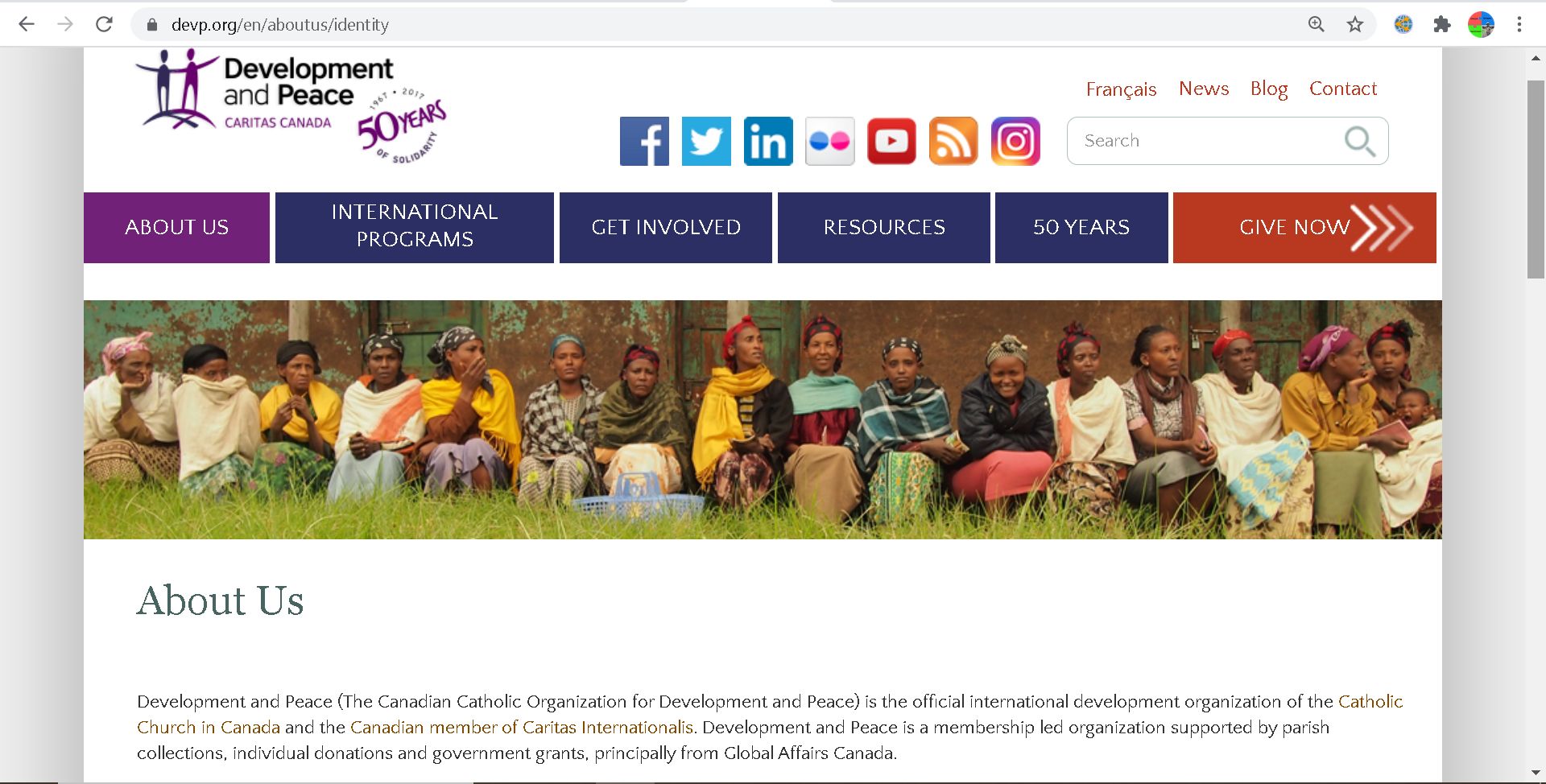Open the Instagram icon

tap(1015, 141)
